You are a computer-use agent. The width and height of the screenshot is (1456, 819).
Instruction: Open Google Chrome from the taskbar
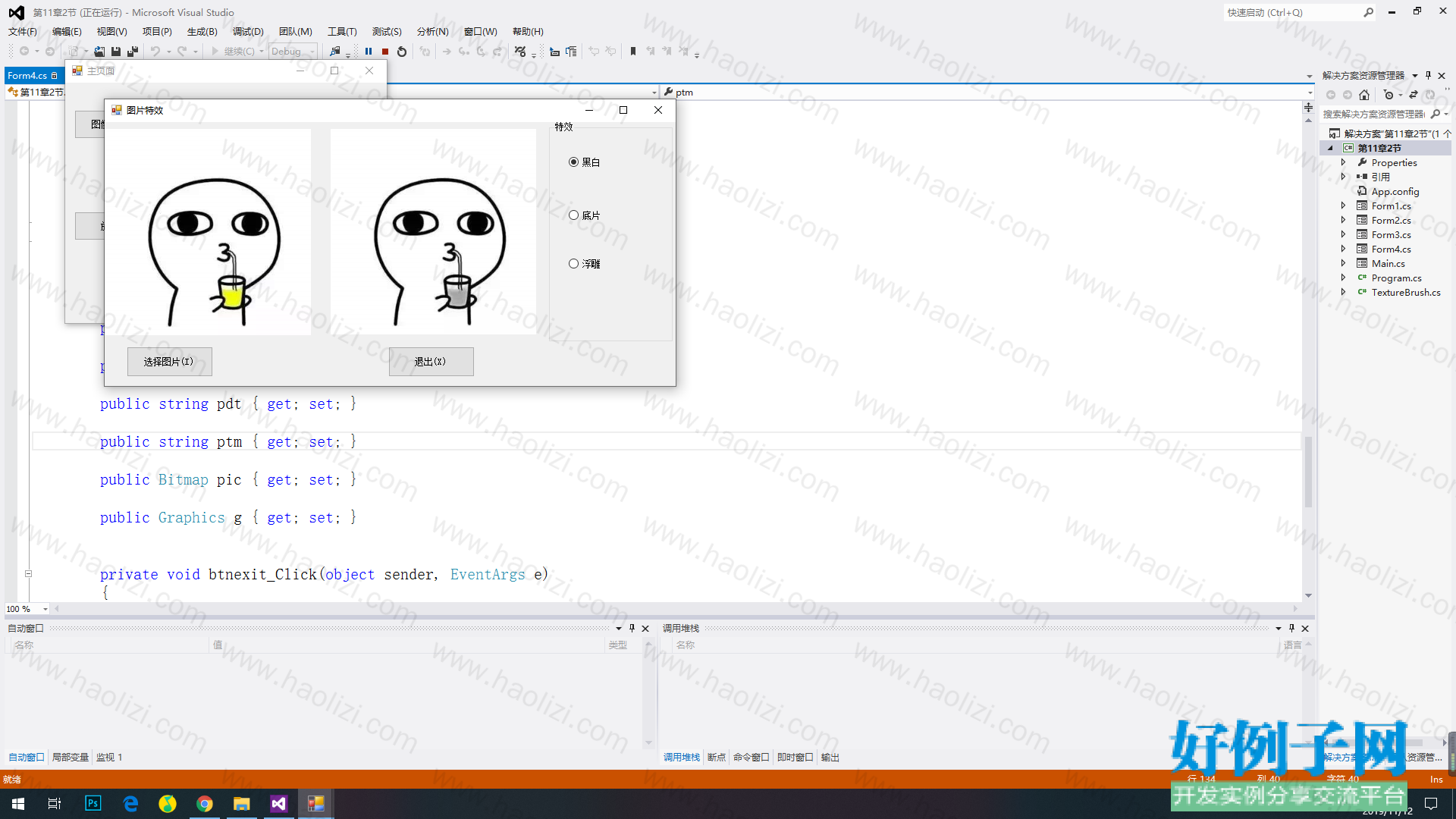coord(205,803)
